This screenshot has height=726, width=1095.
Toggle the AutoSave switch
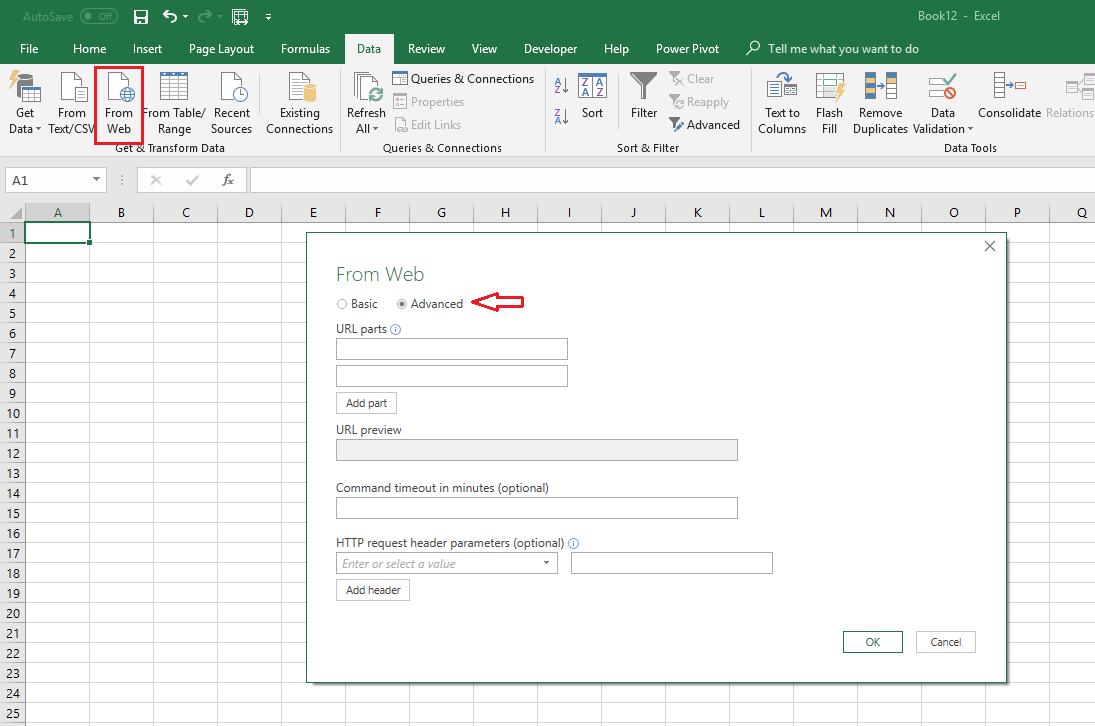(x=98, y=17)
